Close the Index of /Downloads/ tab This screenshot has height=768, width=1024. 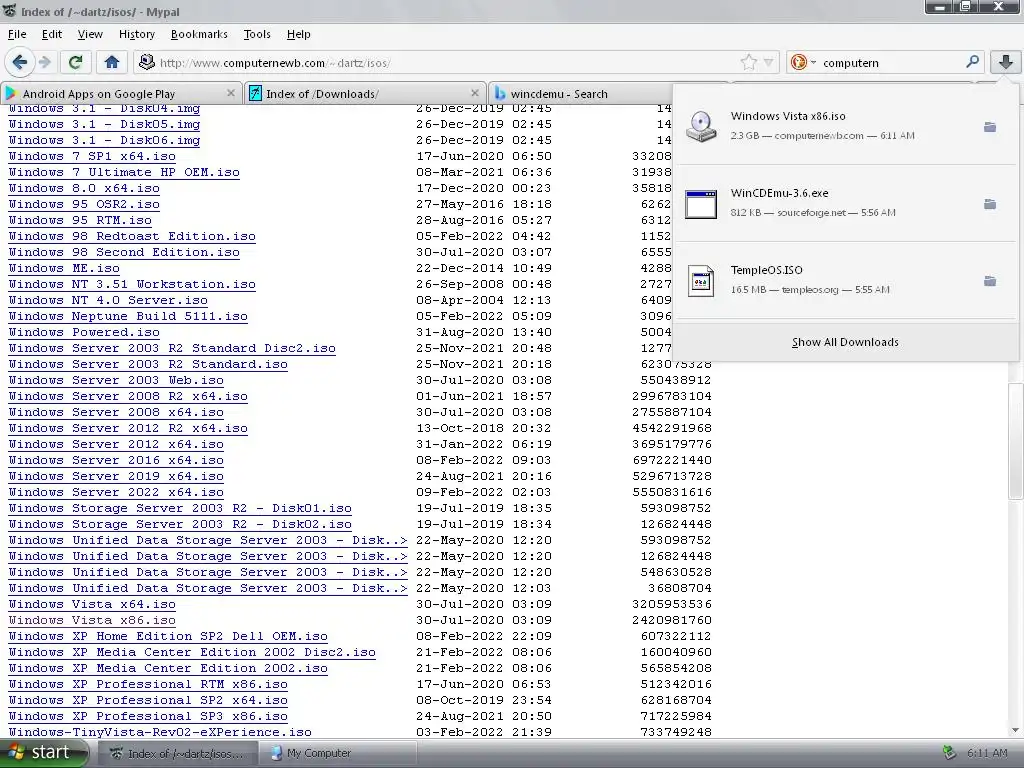click(x=475, y=93)
